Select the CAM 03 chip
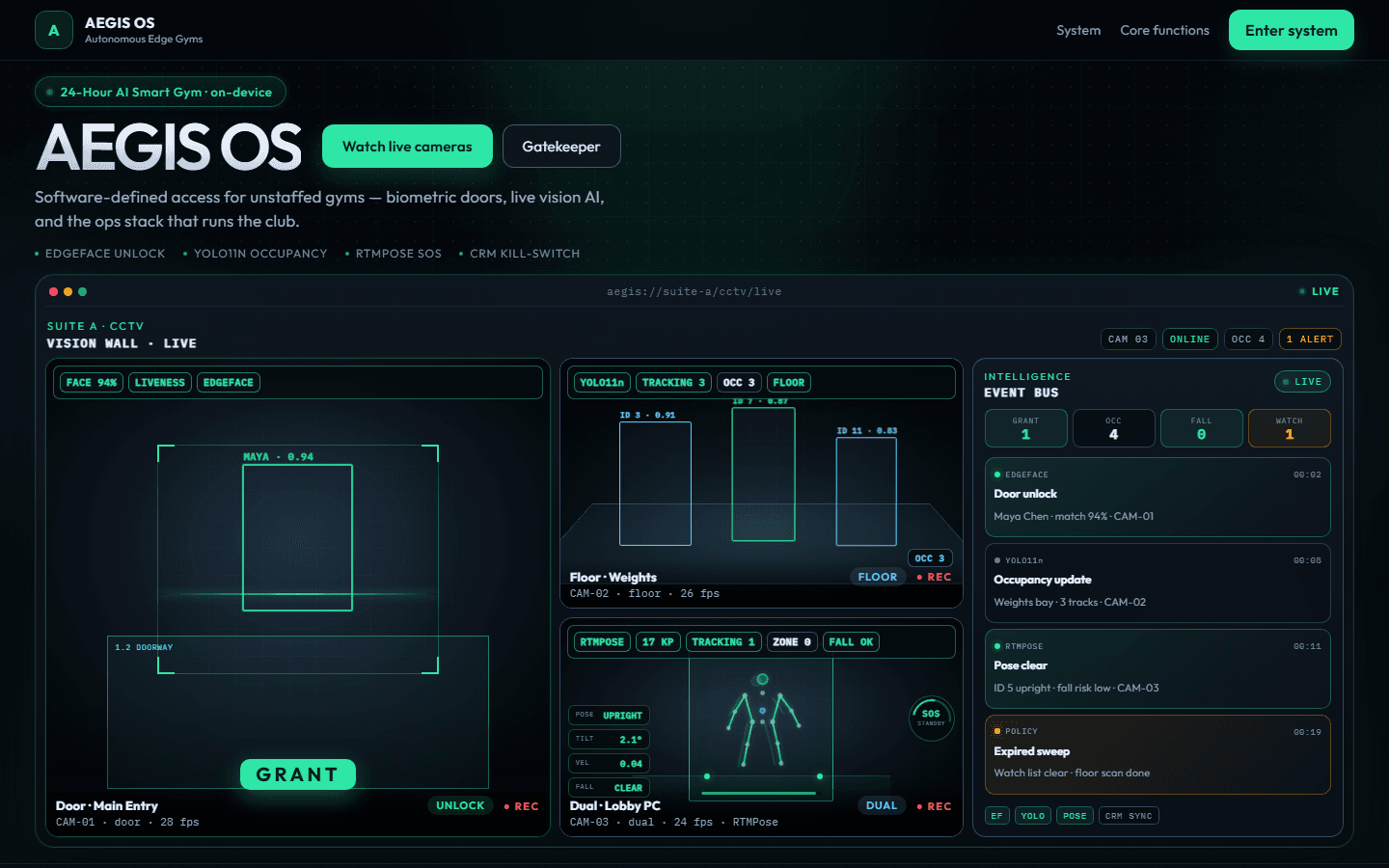The height and width of the screenshot is (868, 1389). [x=1128, y=339]
